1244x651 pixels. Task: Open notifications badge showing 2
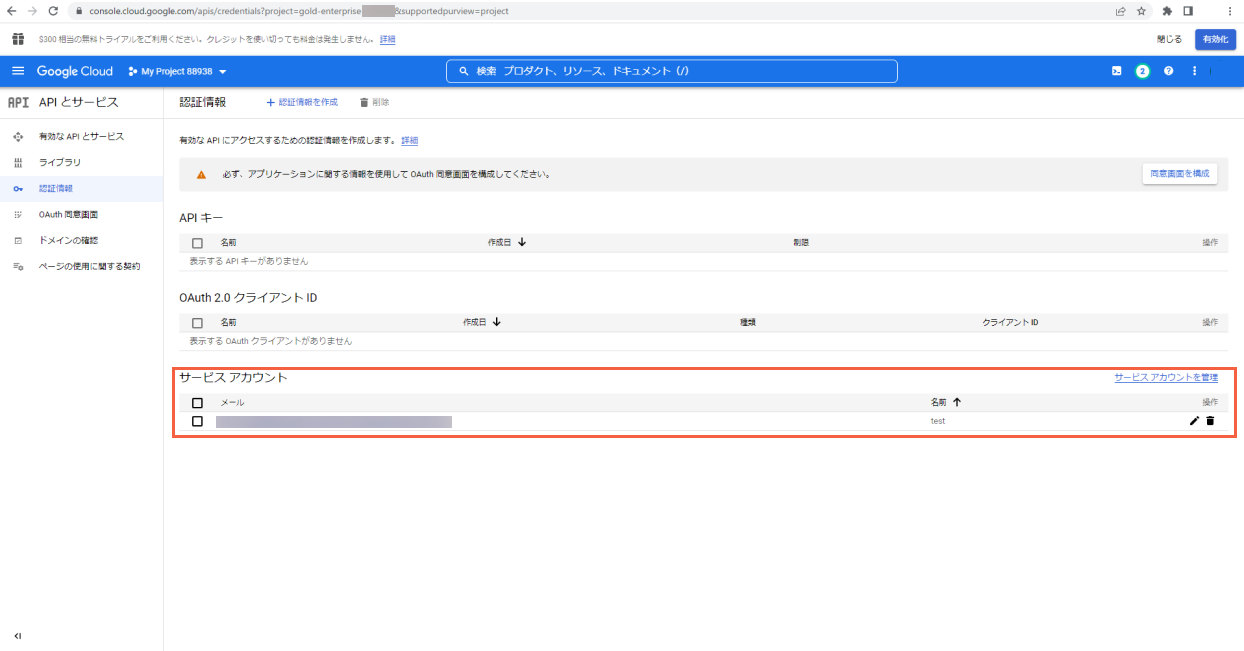coord(1142,71)
